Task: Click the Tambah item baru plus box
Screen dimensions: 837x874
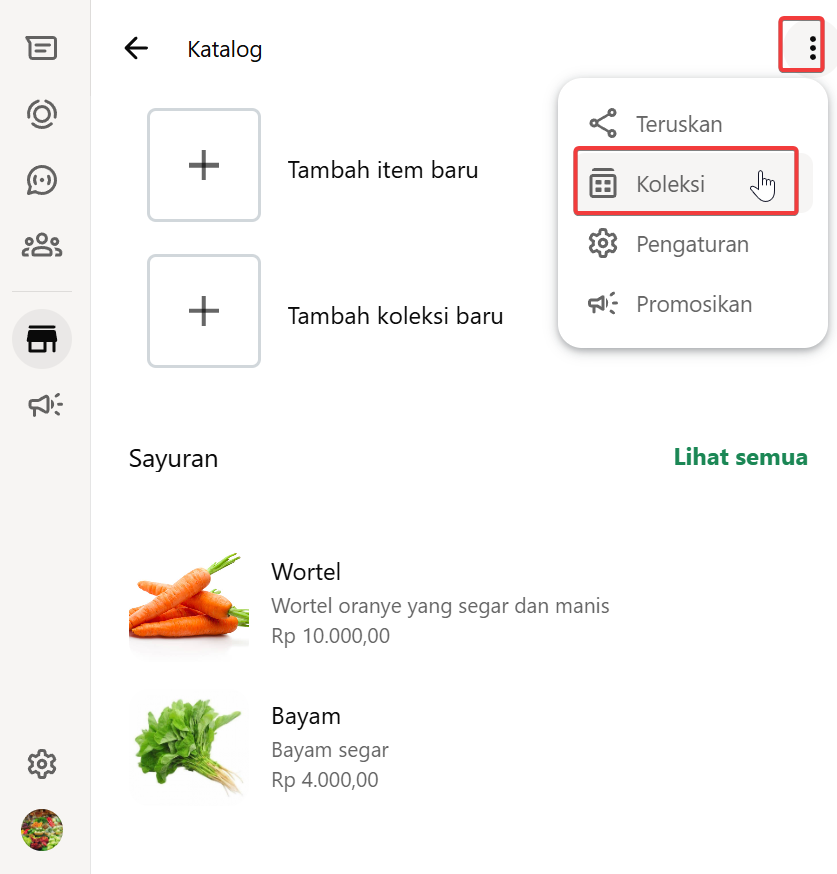Action: tap(204, 165)
